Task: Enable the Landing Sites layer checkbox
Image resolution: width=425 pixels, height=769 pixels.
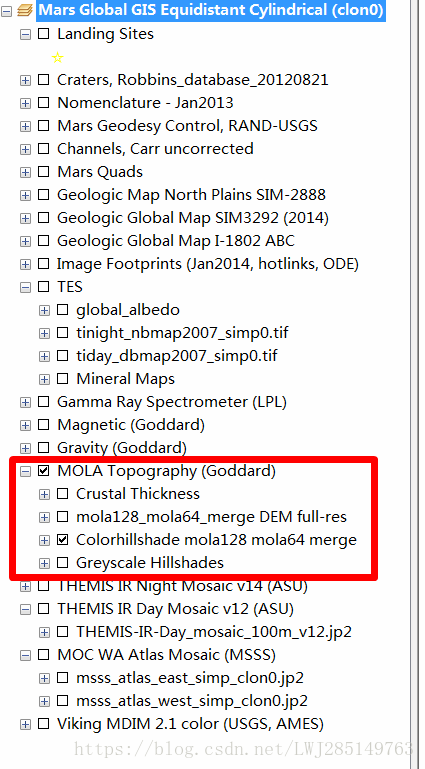Action: tap(44, 34)
